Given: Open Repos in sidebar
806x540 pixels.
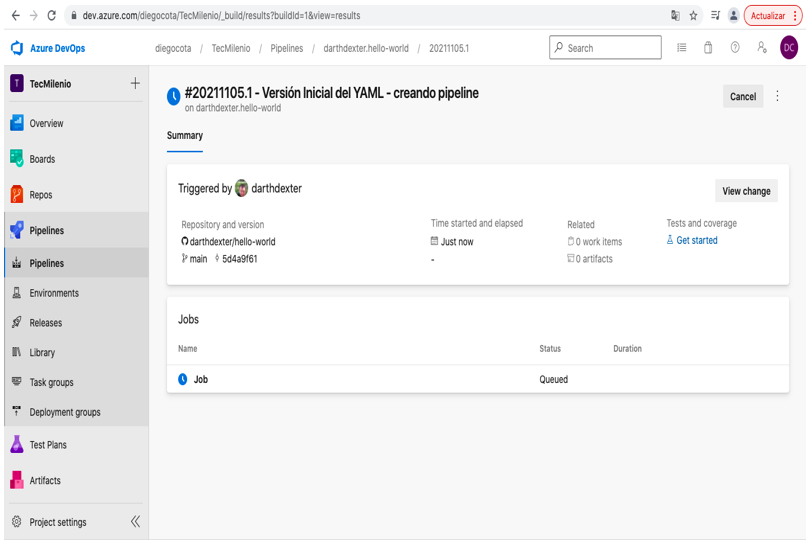Looking at the screenshot, I should (76, 195).
